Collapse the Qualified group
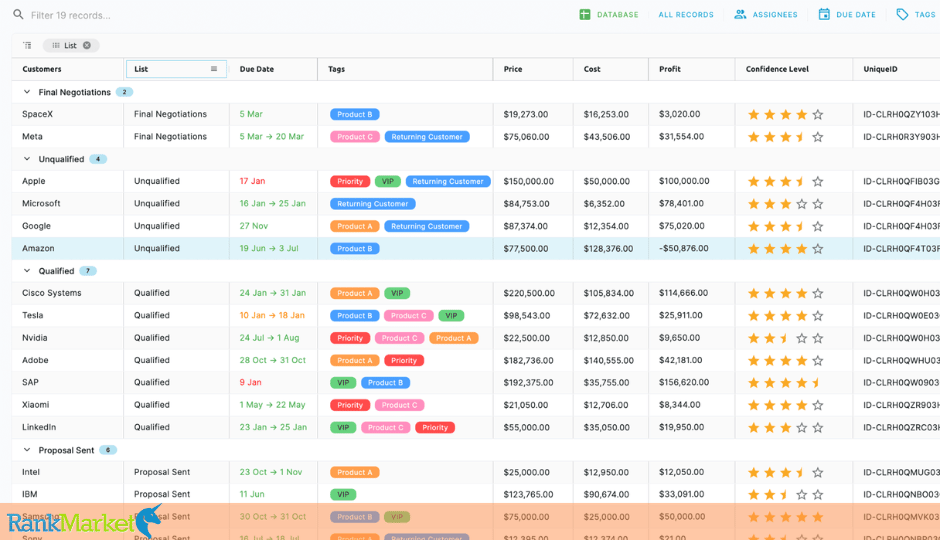 [26, 271]
